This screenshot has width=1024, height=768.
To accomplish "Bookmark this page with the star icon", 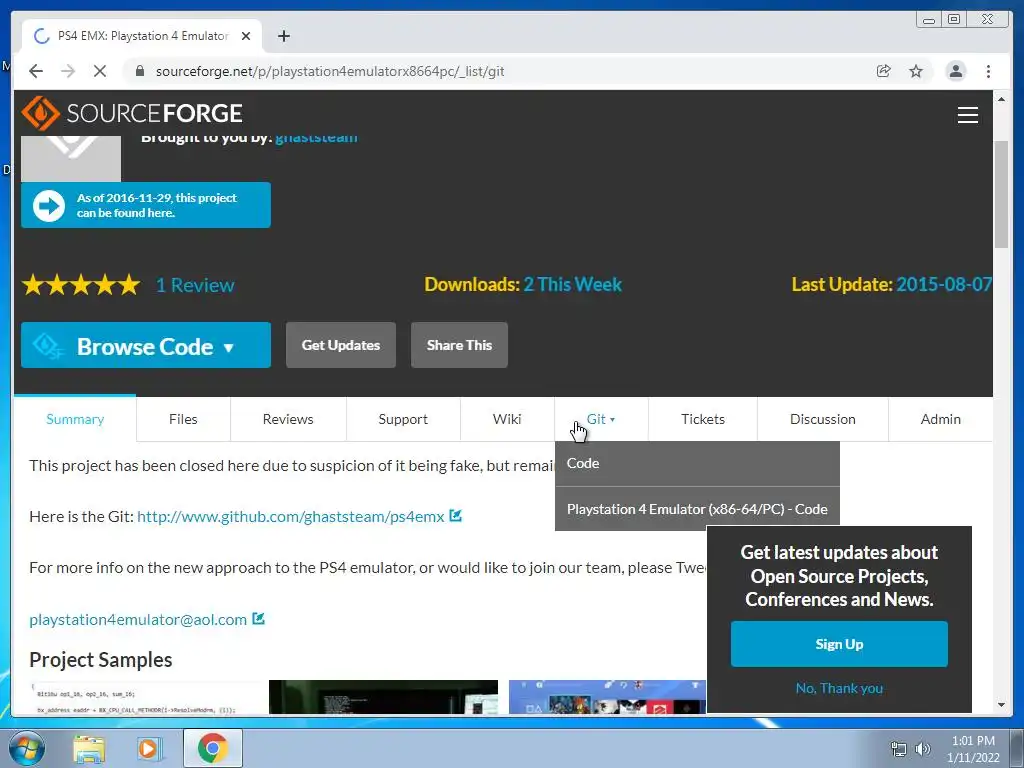I will pos(916,71).
